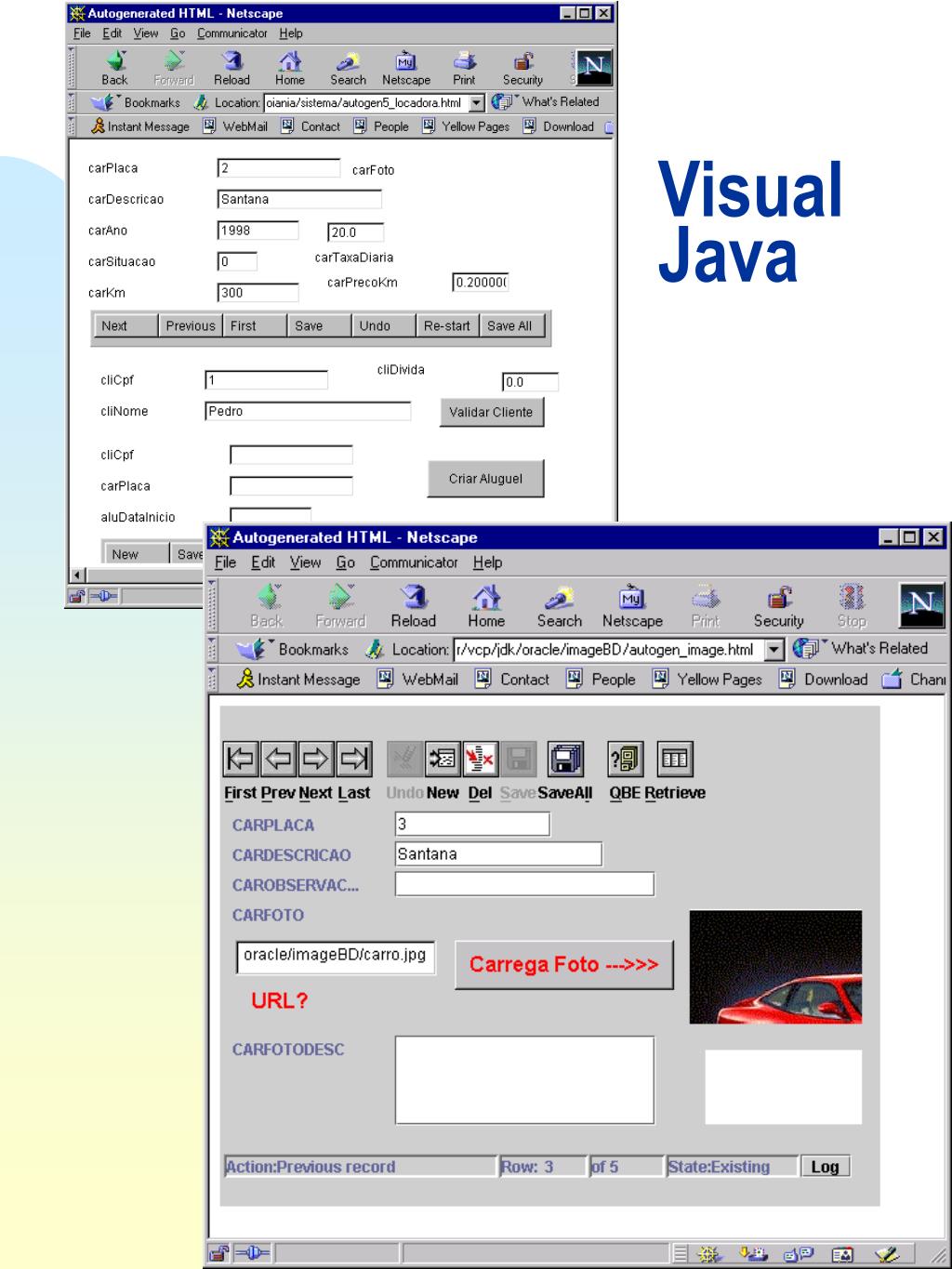The image size is (952, 1269).
Task: Click the grayed Save disk icon
Action: (x=517, y=759)
